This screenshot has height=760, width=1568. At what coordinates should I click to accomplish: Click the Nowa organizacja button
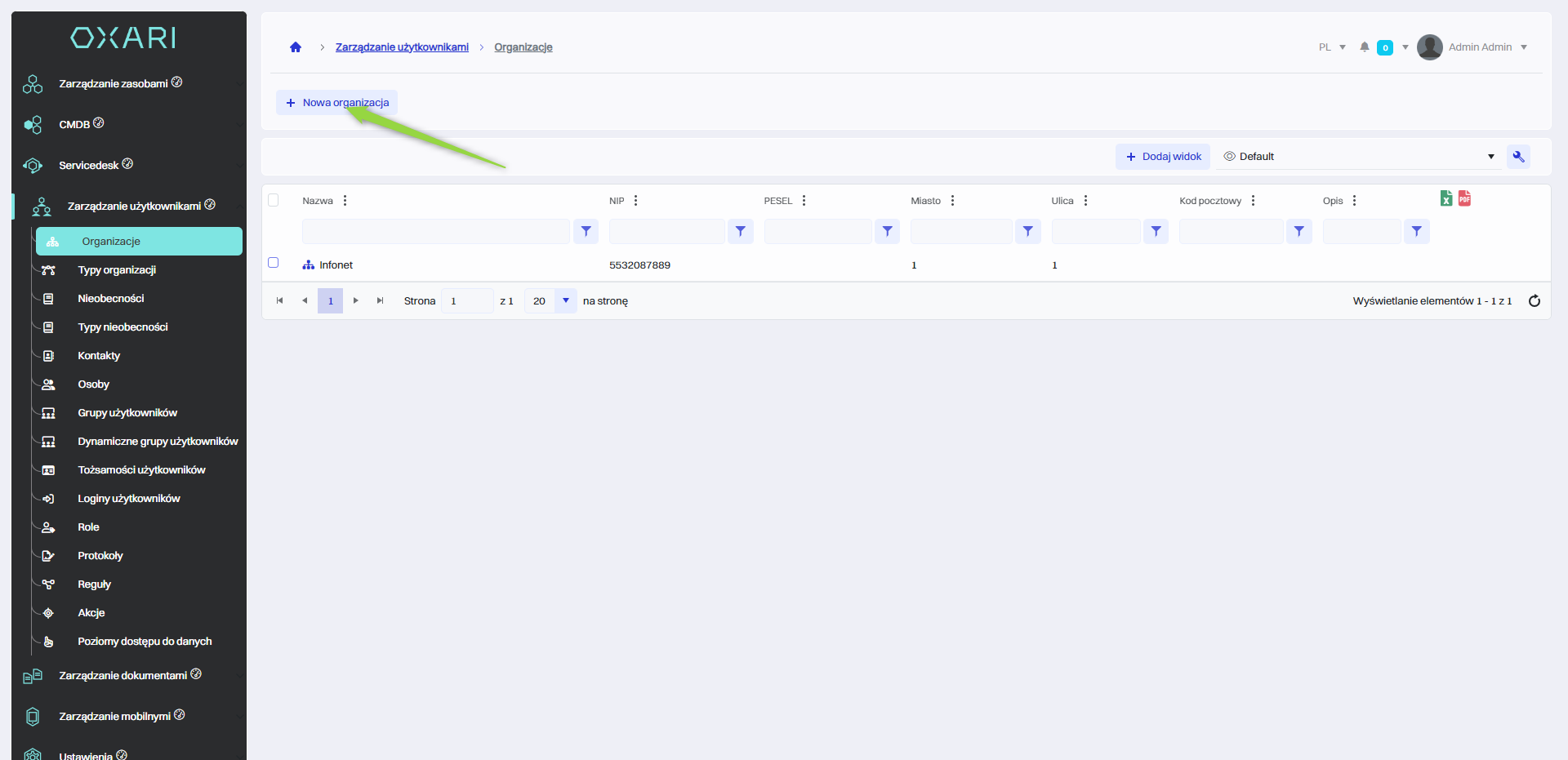337,103
